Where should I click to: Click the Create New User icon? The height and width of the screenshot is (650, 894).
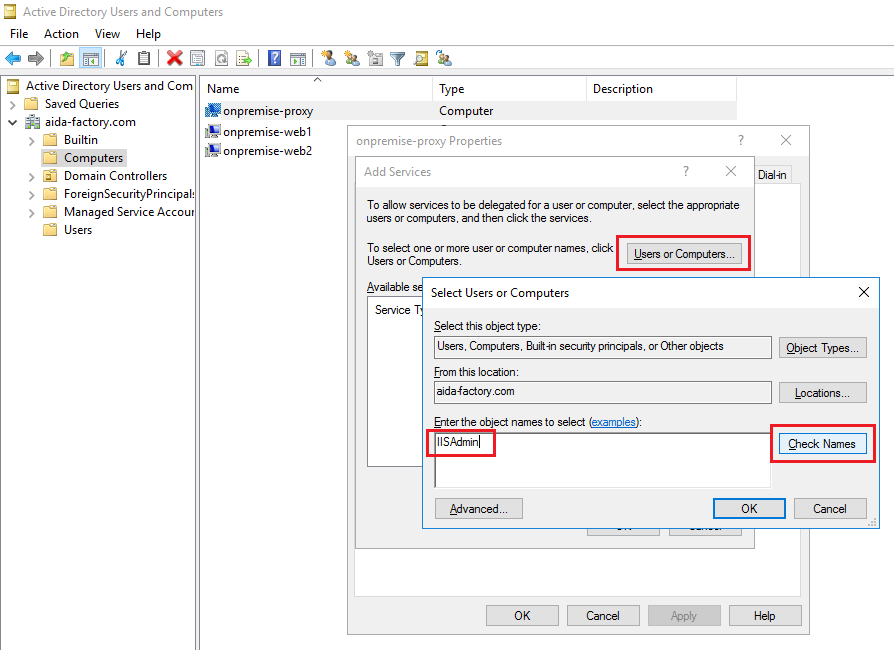point(330,57)
